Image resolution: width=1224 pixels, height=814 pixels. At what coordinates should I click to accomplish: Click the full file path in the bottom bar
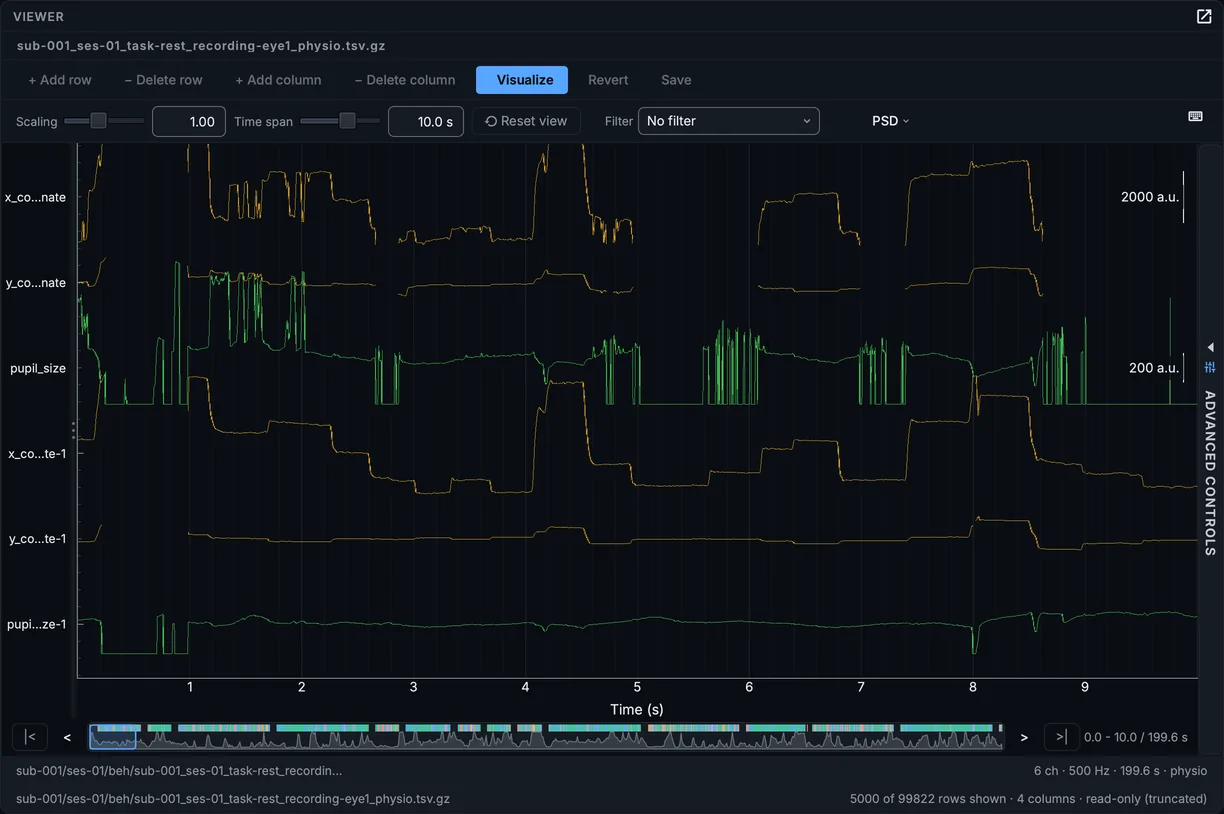(233, 799)
